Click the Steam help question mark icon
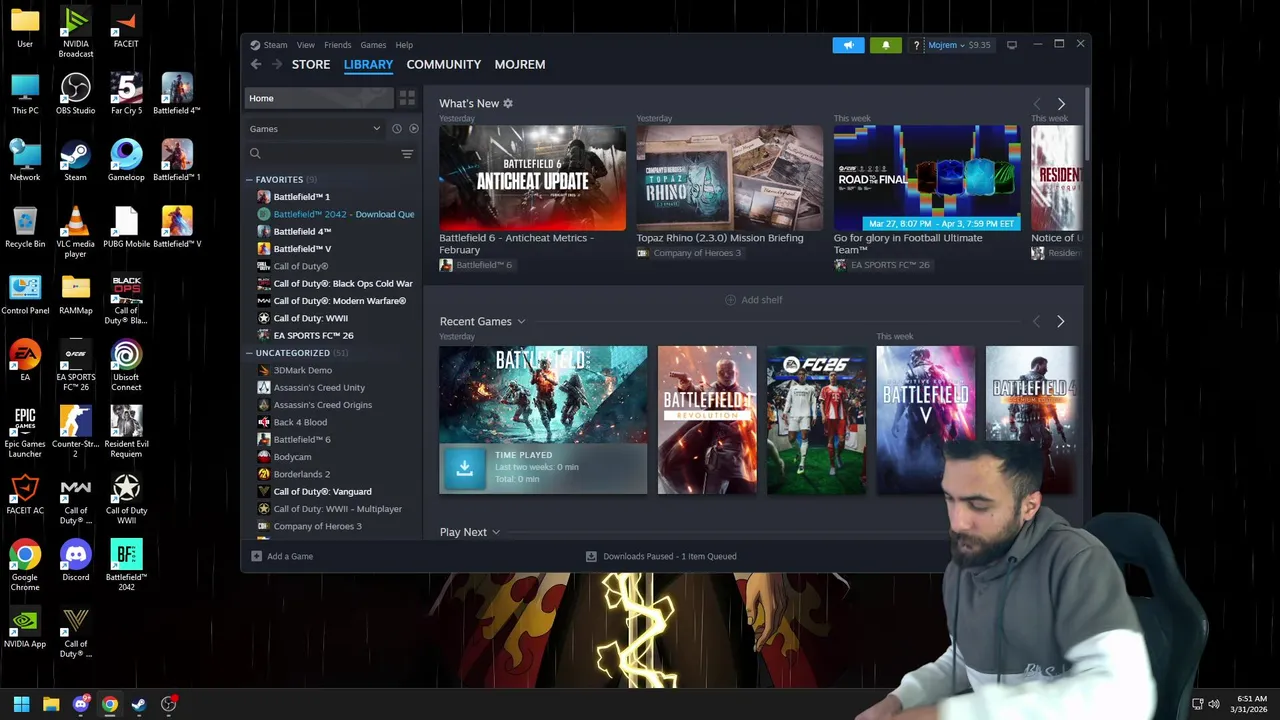The height and width of the screenshot is (720, 1280). tap(916, 45)
